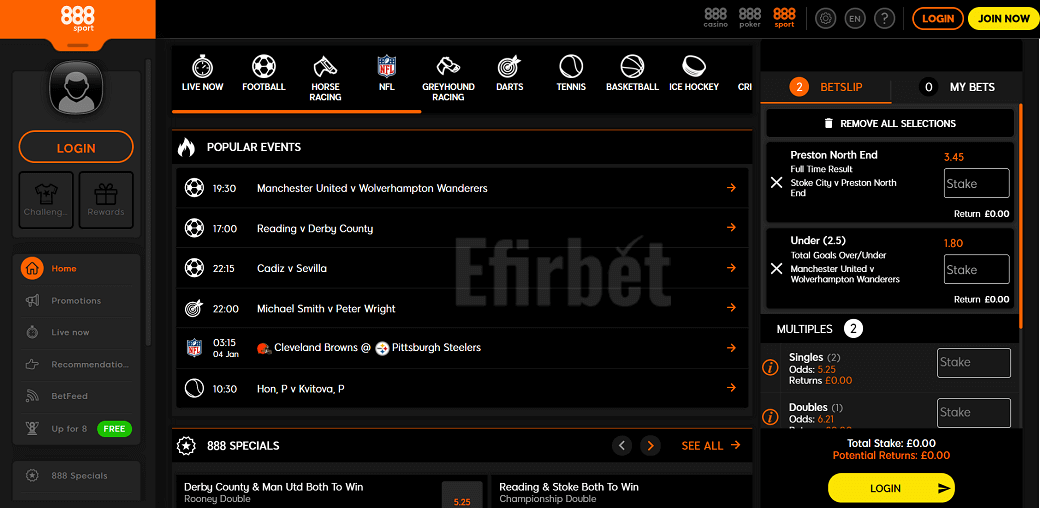Click the sidebar LOGIN button
1040x508 pixels.
(76, 147)
